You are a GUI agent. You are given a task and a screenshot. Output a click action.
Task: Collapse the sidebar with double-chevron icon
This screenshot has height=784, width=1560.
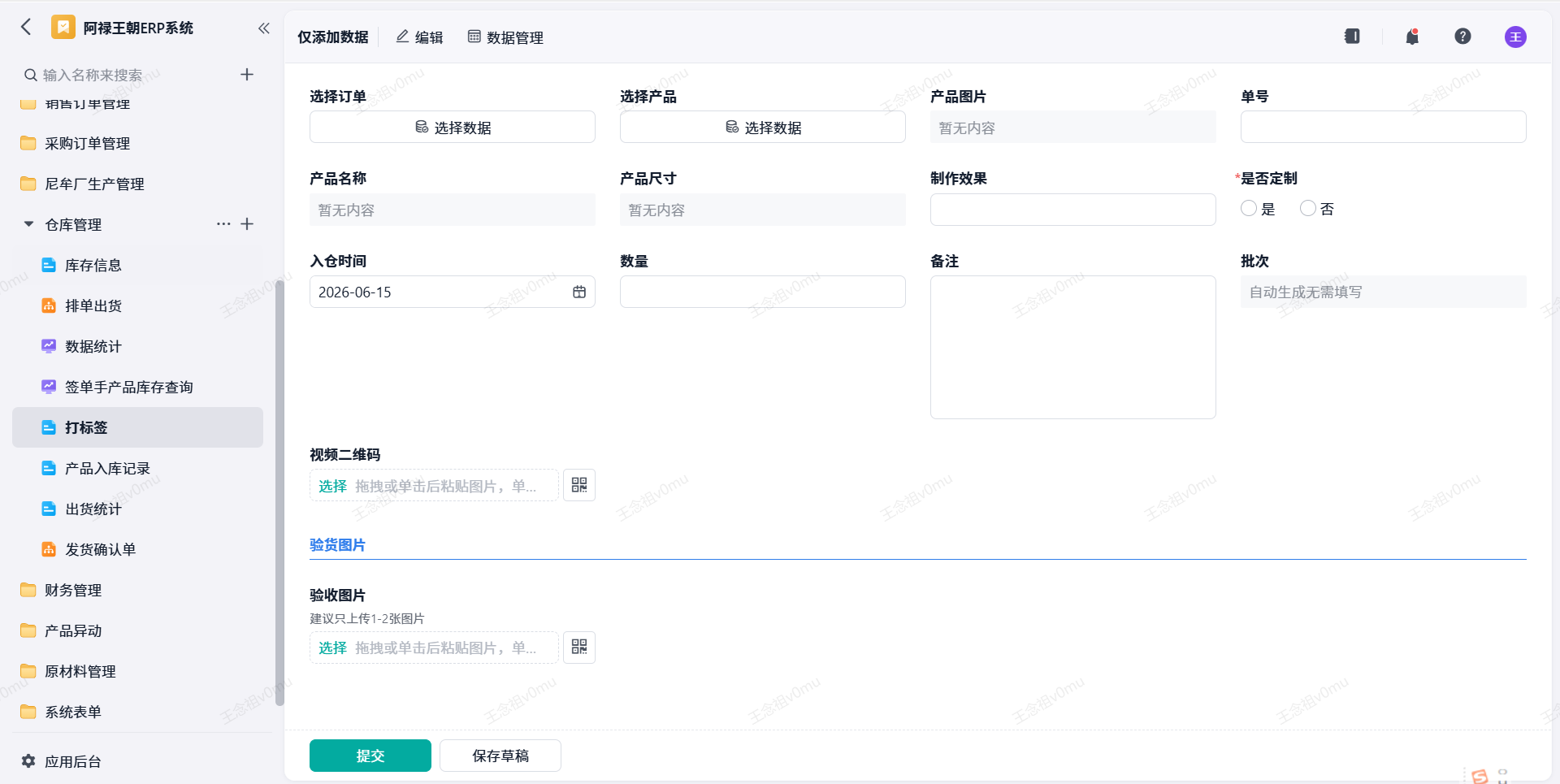point(264,28)
